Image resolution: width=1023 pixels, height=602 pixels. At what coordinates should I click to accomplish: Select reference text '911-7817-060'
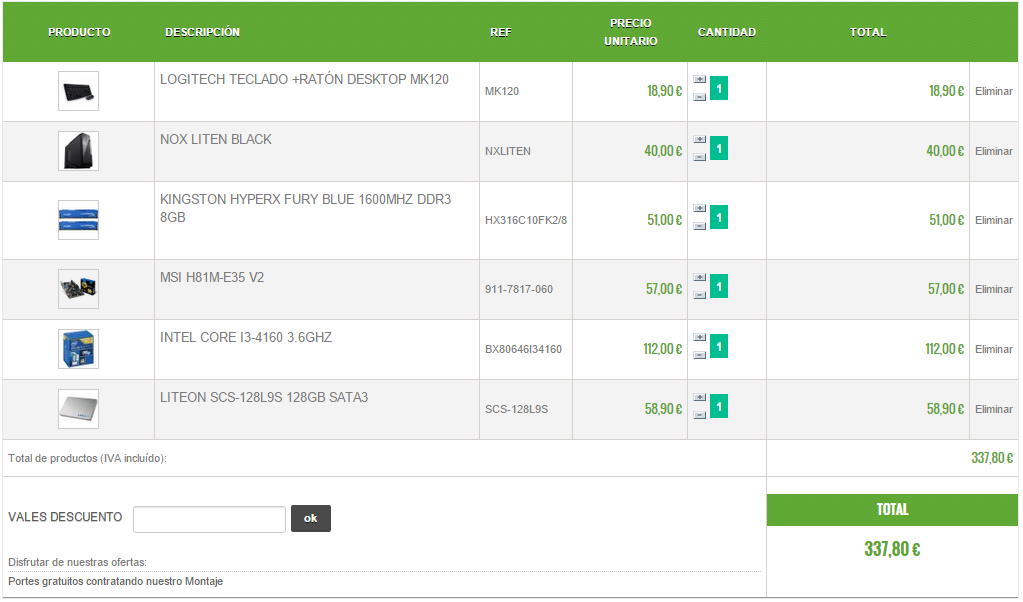click(x=519, y=290)
